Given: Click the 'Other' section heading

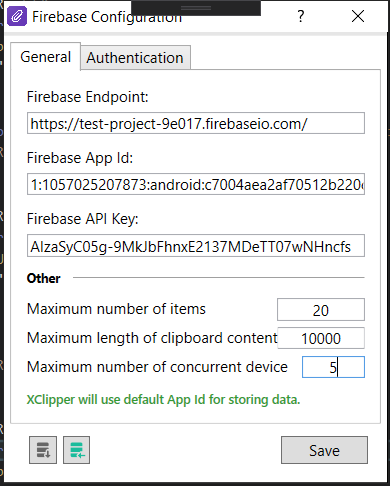Looking at the screenshot, I should 44,278.
